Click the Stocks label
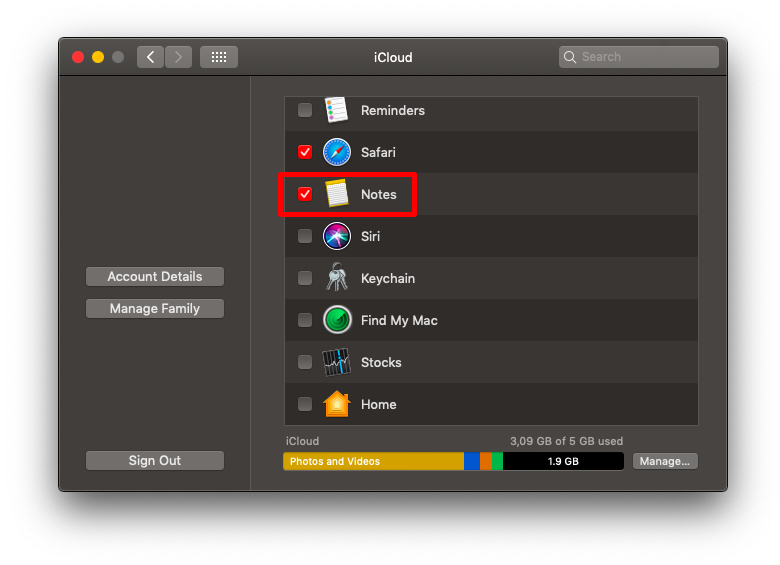Image resolution: width=780 pixels, height=565 pixels. [x=381, y=362]
